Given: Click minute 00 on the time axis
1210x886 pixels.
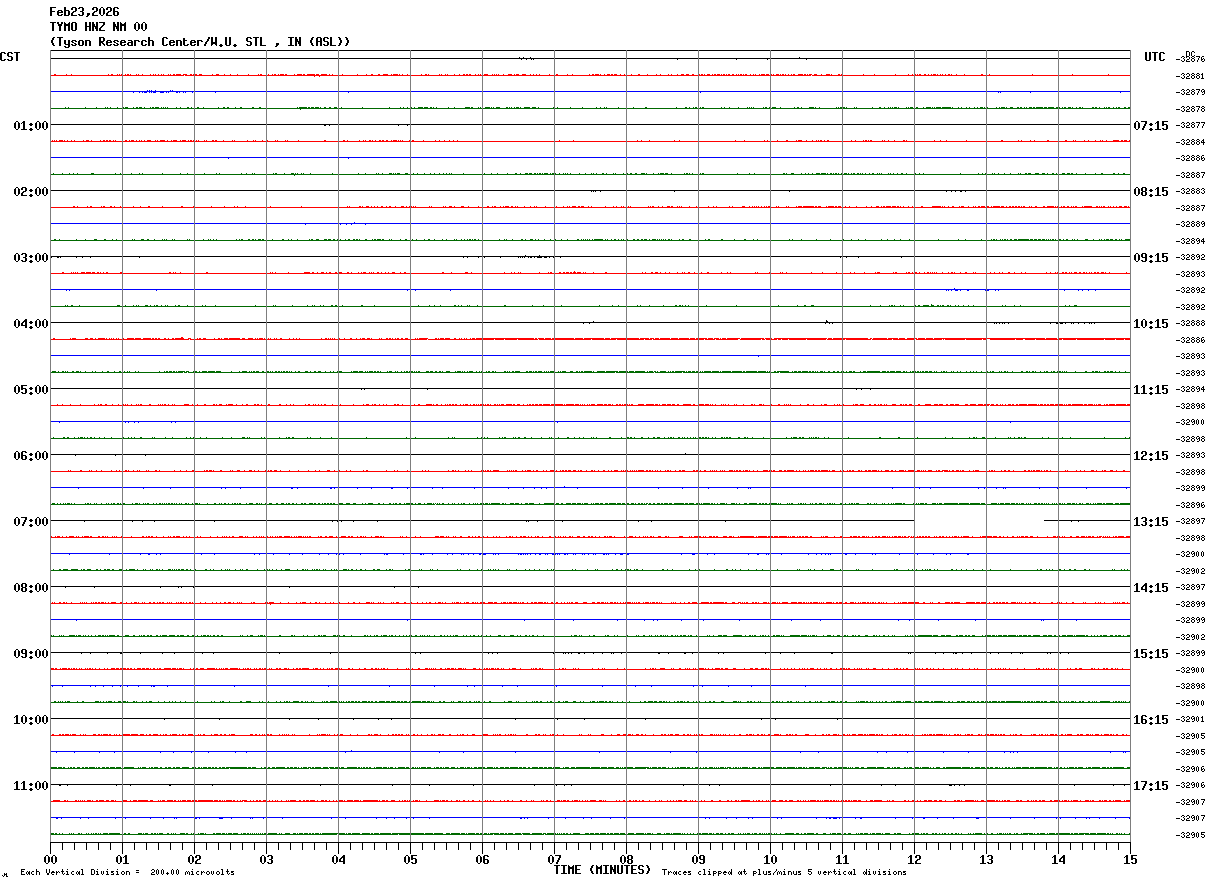Looking at the screenshot, I should click(51, 859).
